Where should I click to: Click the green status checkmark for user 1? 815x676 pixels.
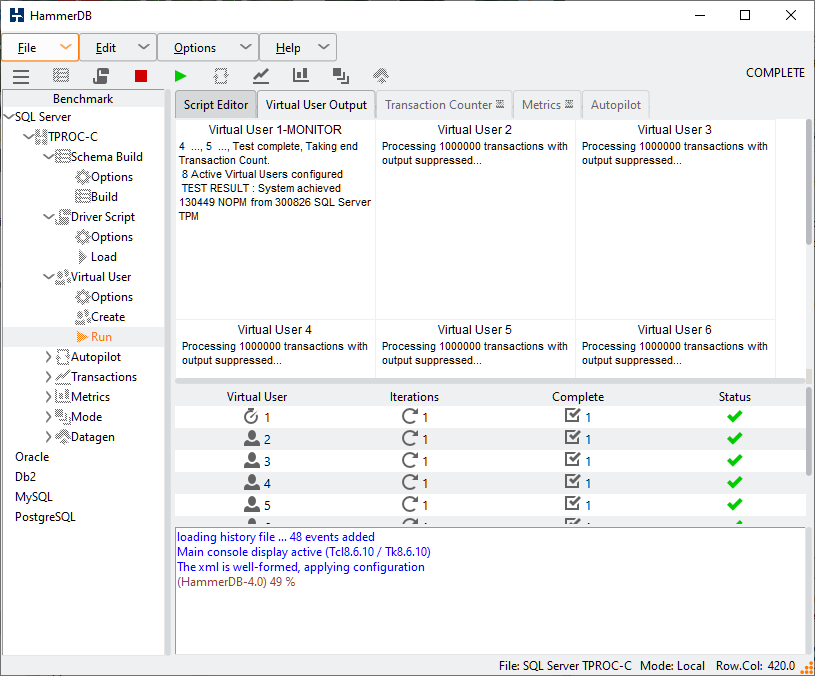[734, 416]
